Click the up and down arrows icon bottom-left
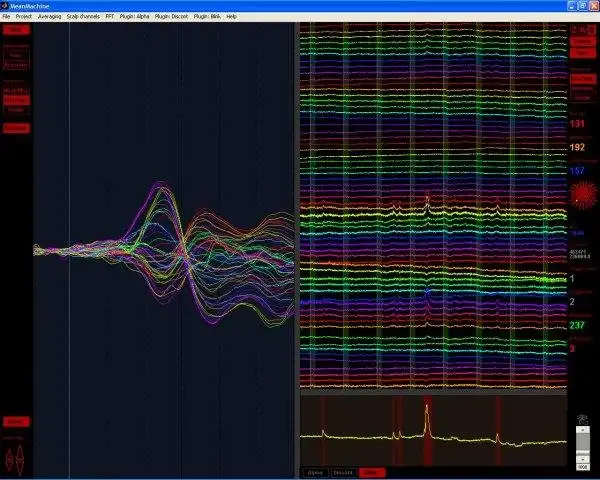 pyautogui.click(x=15, y=458)
